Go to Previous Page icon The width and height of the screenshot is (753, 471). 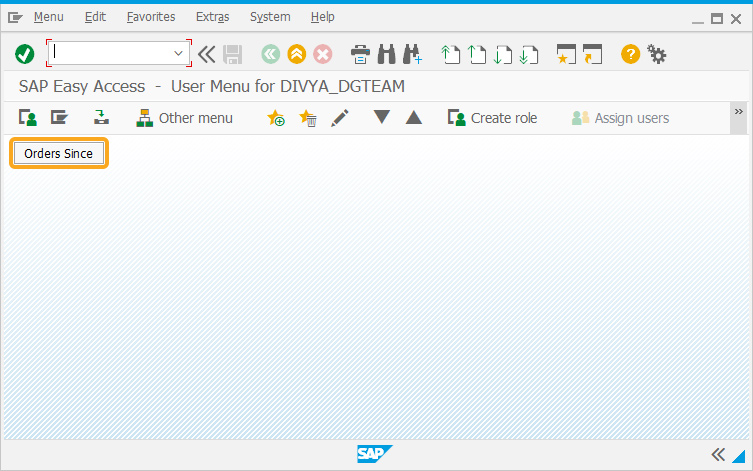(477, 54)
